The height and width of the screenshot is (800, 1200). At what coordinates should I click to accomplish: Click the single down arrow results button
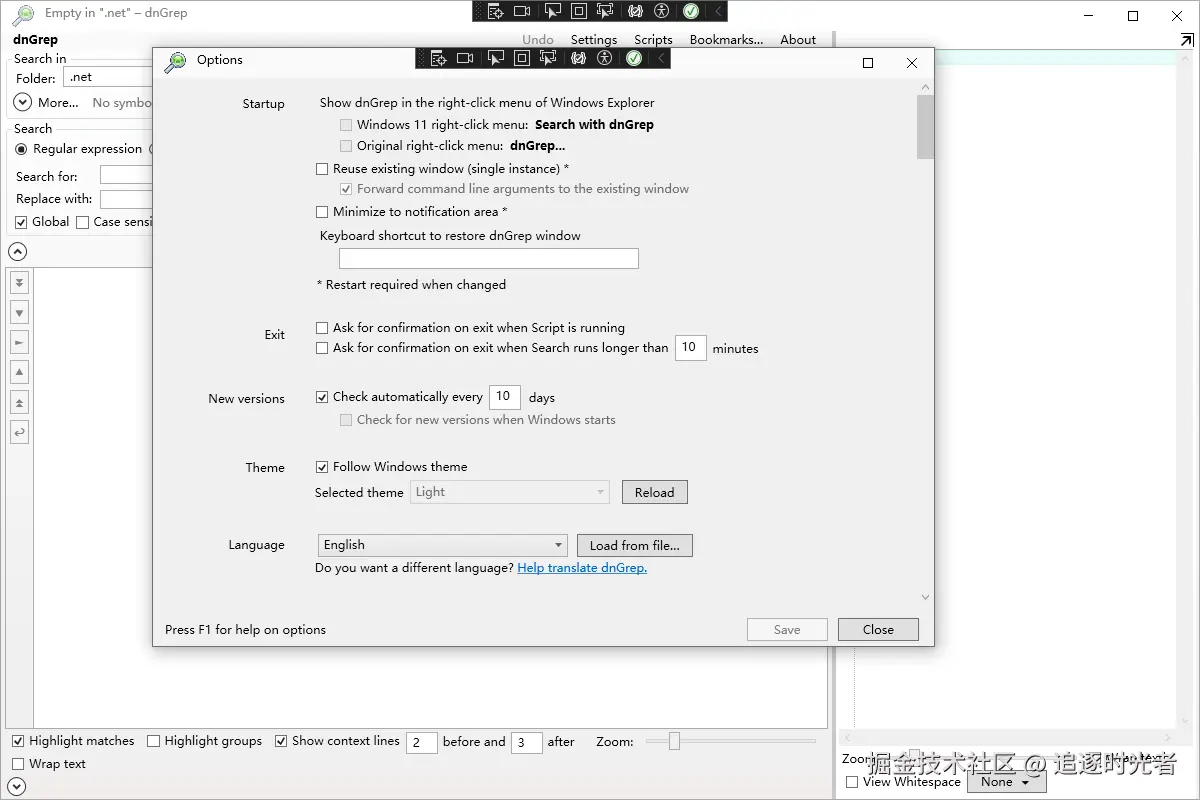(x=19, y=313)
